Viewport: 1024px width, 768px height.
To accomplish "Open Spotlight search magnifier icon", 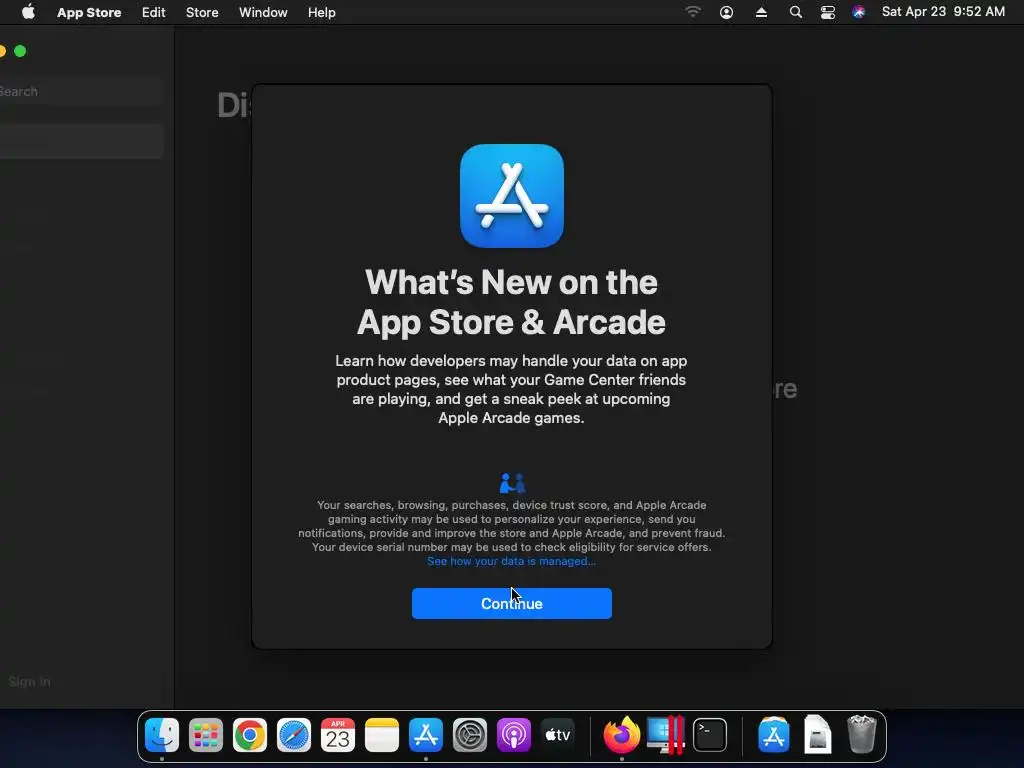I will (x=795, y=12).
